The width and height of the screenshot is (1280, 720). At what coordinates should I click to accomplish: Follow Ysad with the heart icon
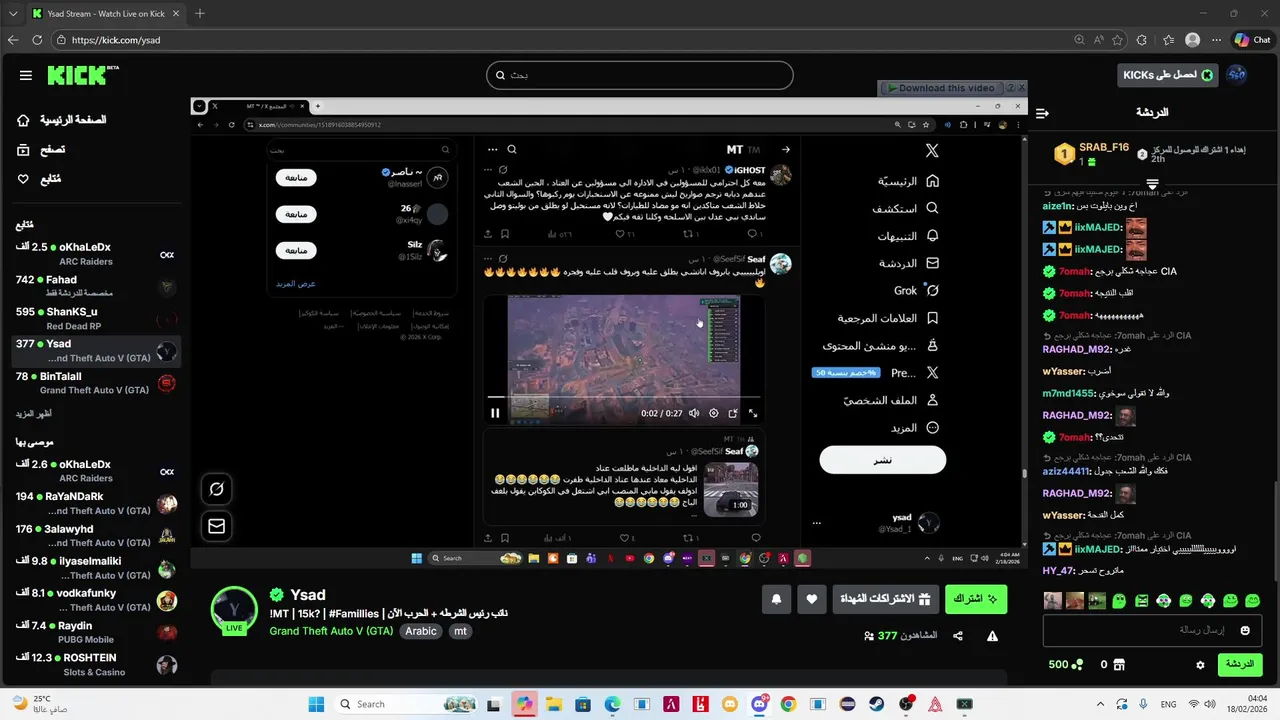pyautogui.click(x=812, y=599)
